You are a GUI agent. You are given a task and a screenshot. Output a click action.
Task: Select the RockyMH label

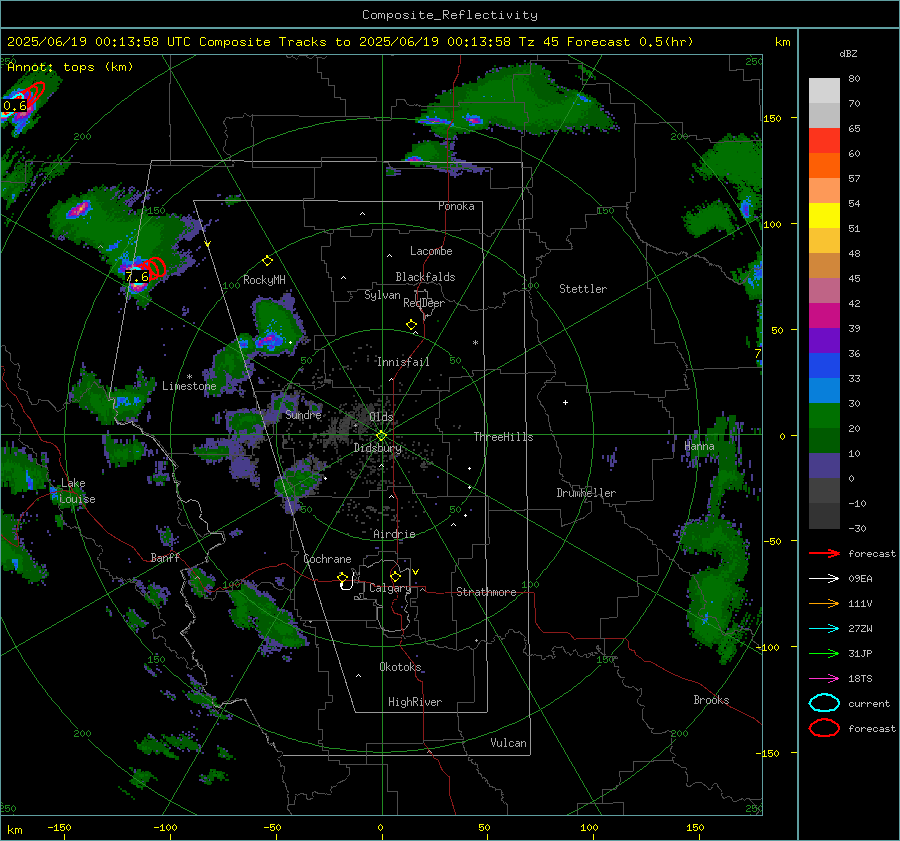[x=264, y=280]
